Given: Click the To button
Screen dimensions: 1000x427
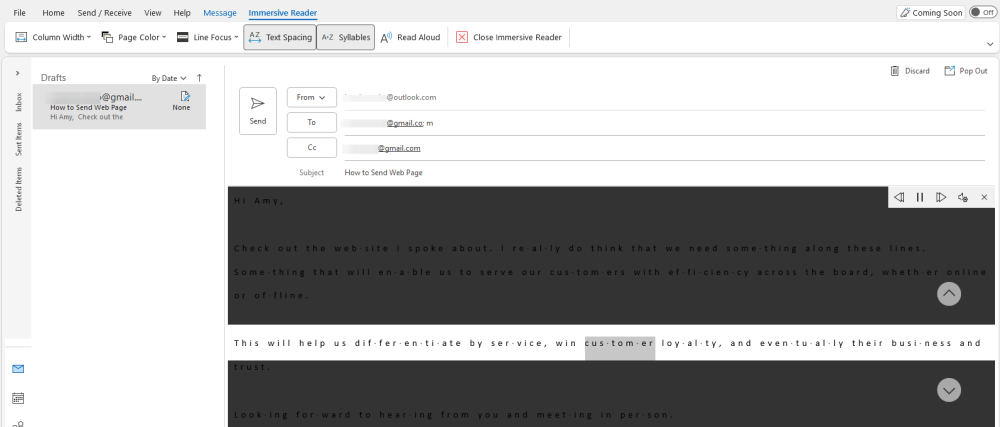Looking at the screenshot, I should [311, 122].
